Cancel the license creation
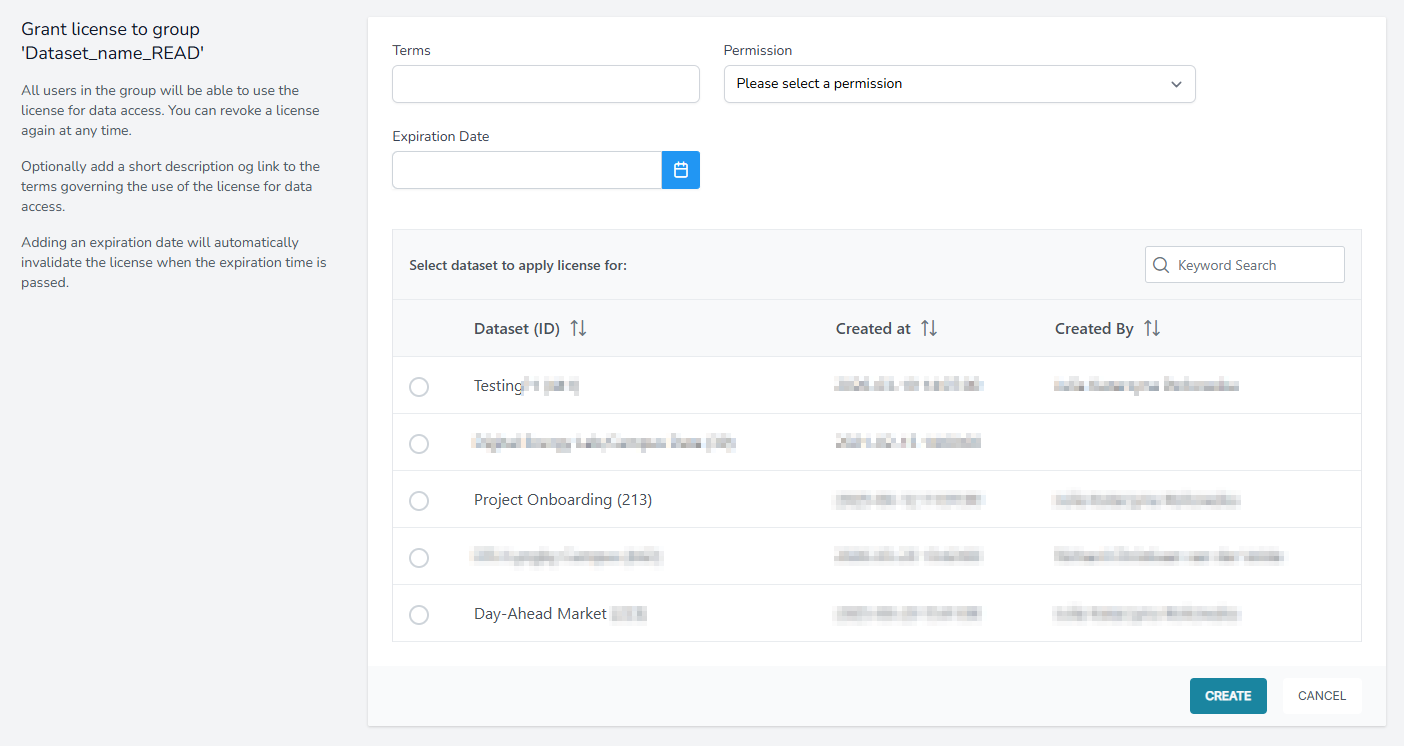The width and height of the screenshot is (1404, 746). (x=1321, y=696)
